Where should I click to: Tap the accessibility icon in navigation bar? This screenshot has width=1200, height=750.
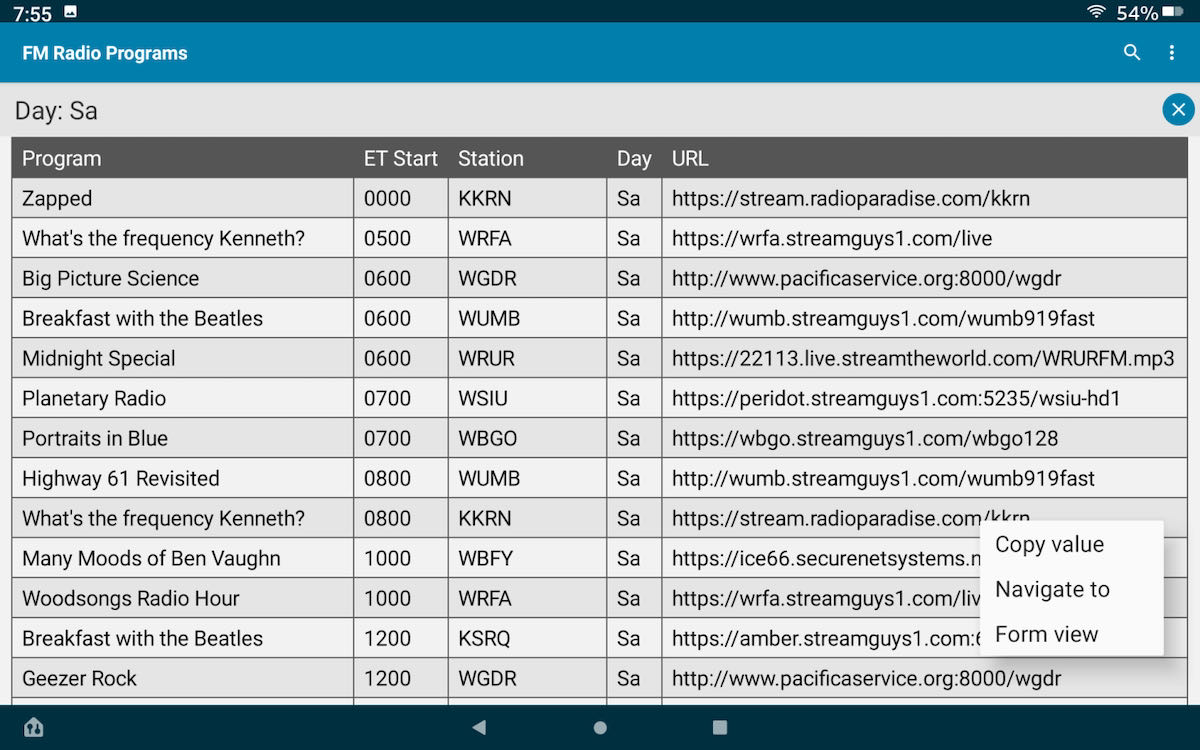pyautogui.click(x=34, y=727)
